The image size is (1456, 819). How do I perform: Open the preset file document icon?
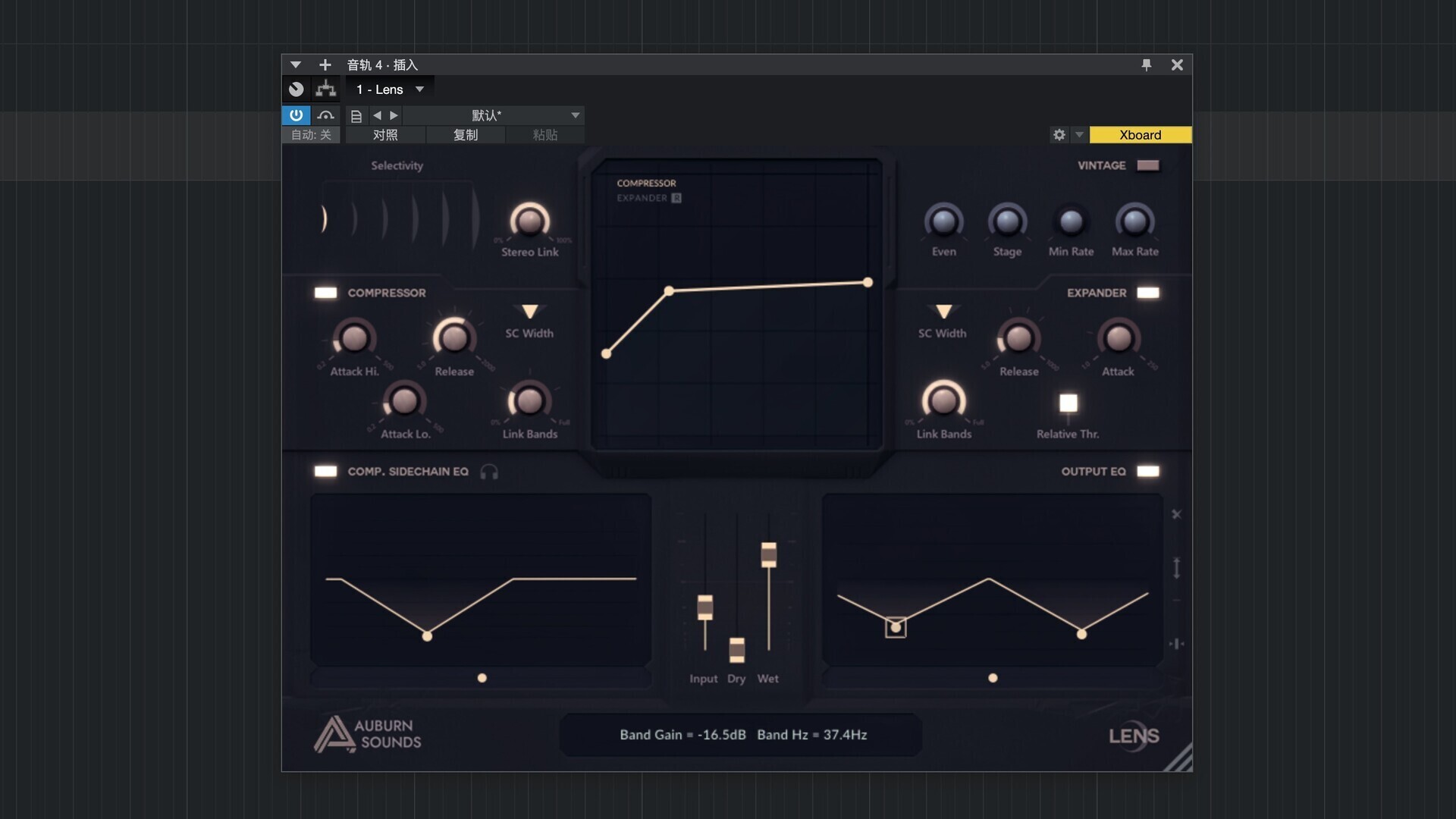coord(356,115)
